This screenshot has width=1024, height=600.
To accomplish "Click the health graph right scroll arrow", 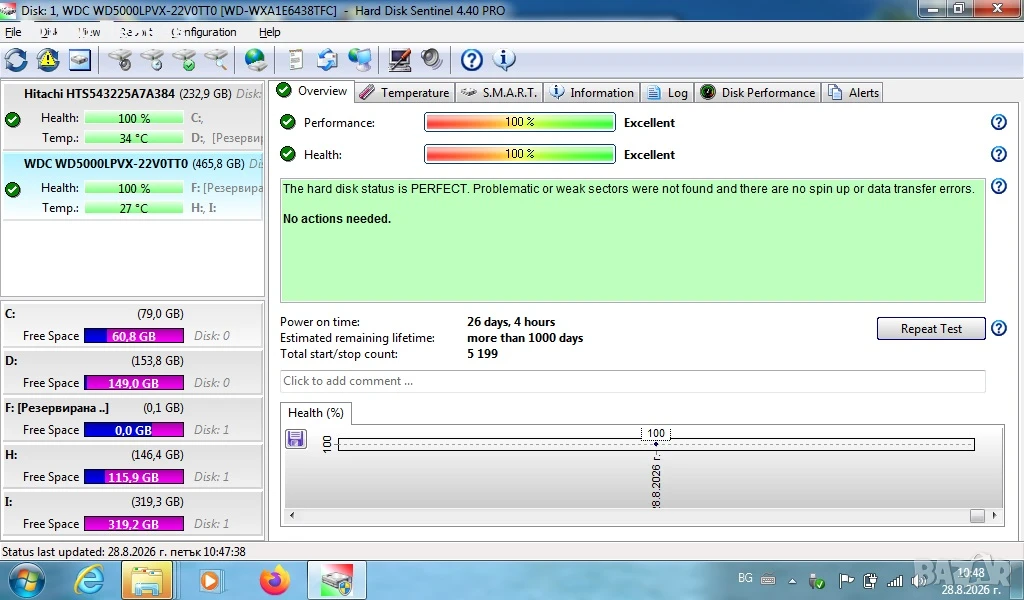I will pos(994,515).
